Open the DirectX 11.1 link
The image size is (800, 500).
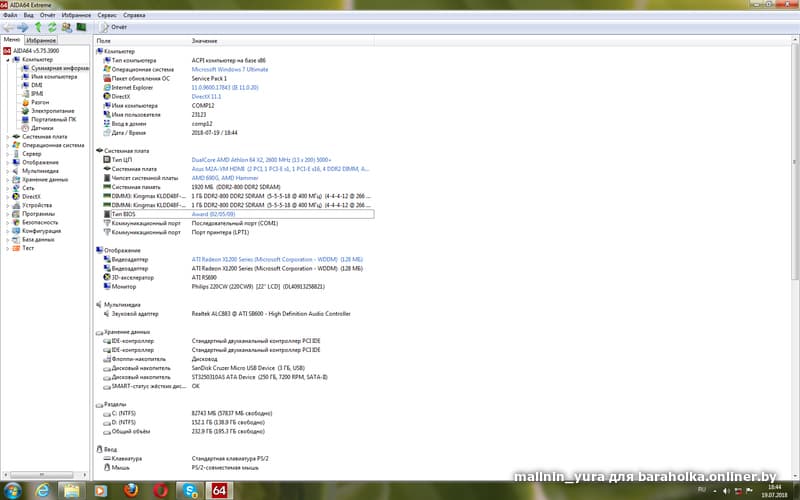coord(206,96)
